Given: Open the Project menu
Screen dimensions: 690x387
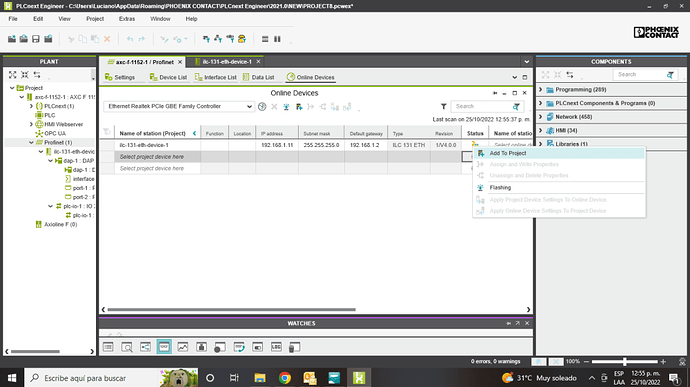Looking at the screenshot, I should coord(95,19).
